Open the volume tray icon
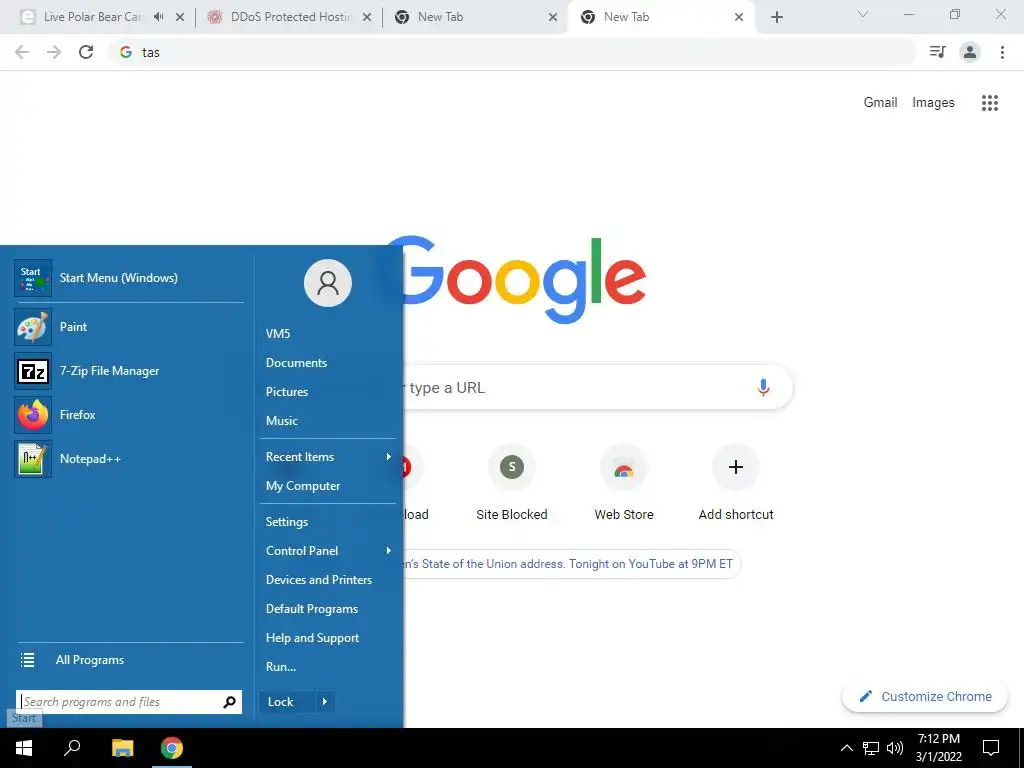This screenshot has width=1024, height=768. tap(895, 748)
